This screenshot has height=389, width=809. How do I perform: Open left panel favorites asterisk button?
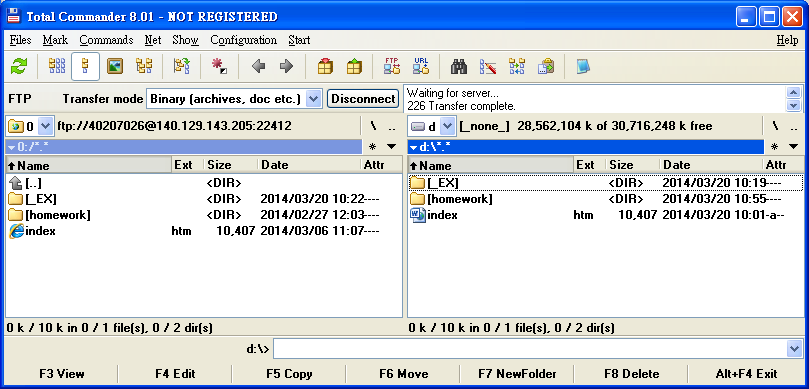click(373, 147)
